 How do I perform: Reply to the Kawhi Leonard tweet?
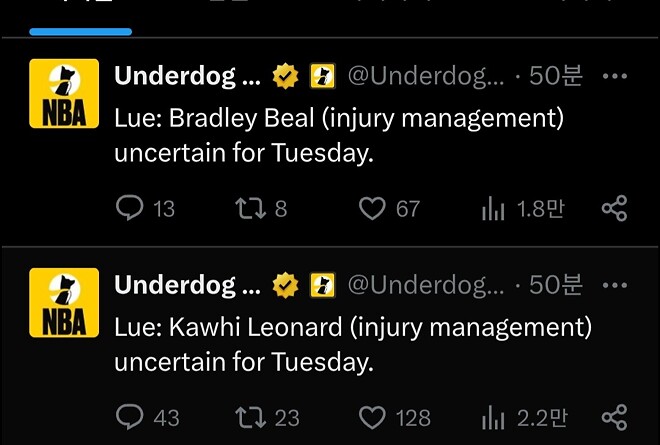tap(131, 417)
